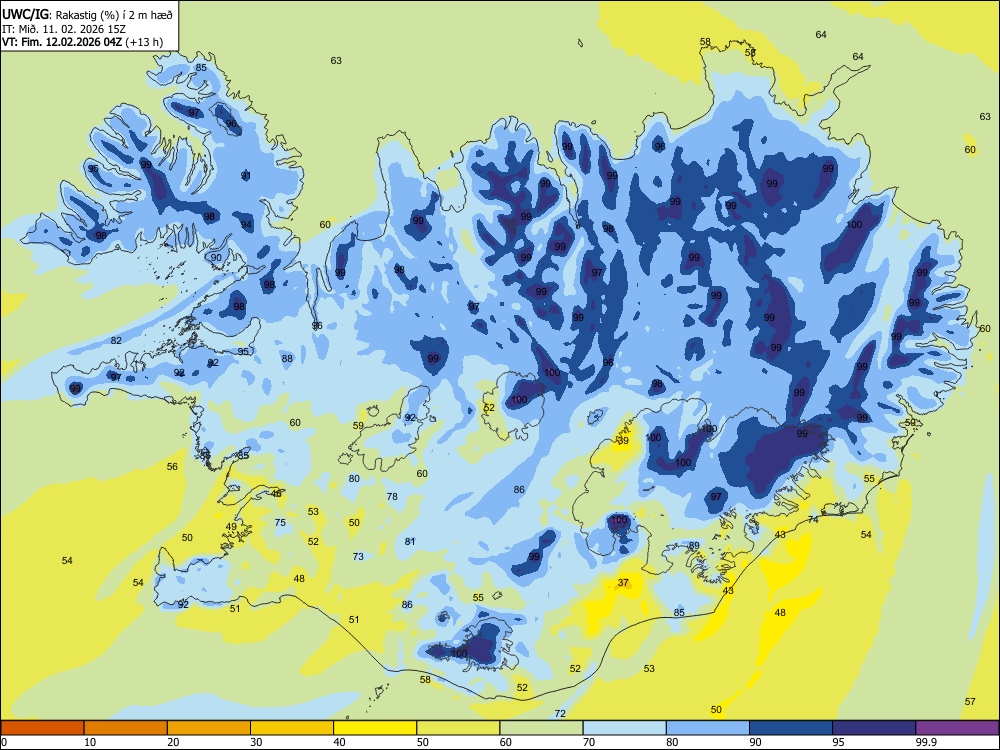The height and width of the screenshot is (750, 1000).
Task: Select the purple legend swatch above 99.9
Action: click(x=957, y=728)
